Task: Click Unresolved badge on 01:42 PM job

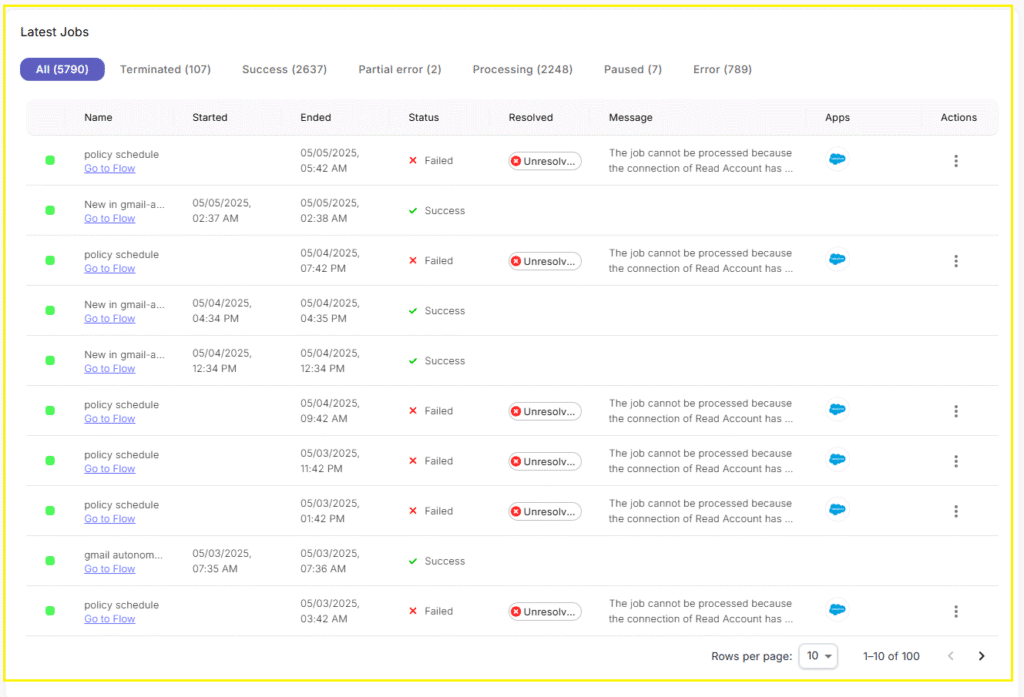Action: pos(545,511)
